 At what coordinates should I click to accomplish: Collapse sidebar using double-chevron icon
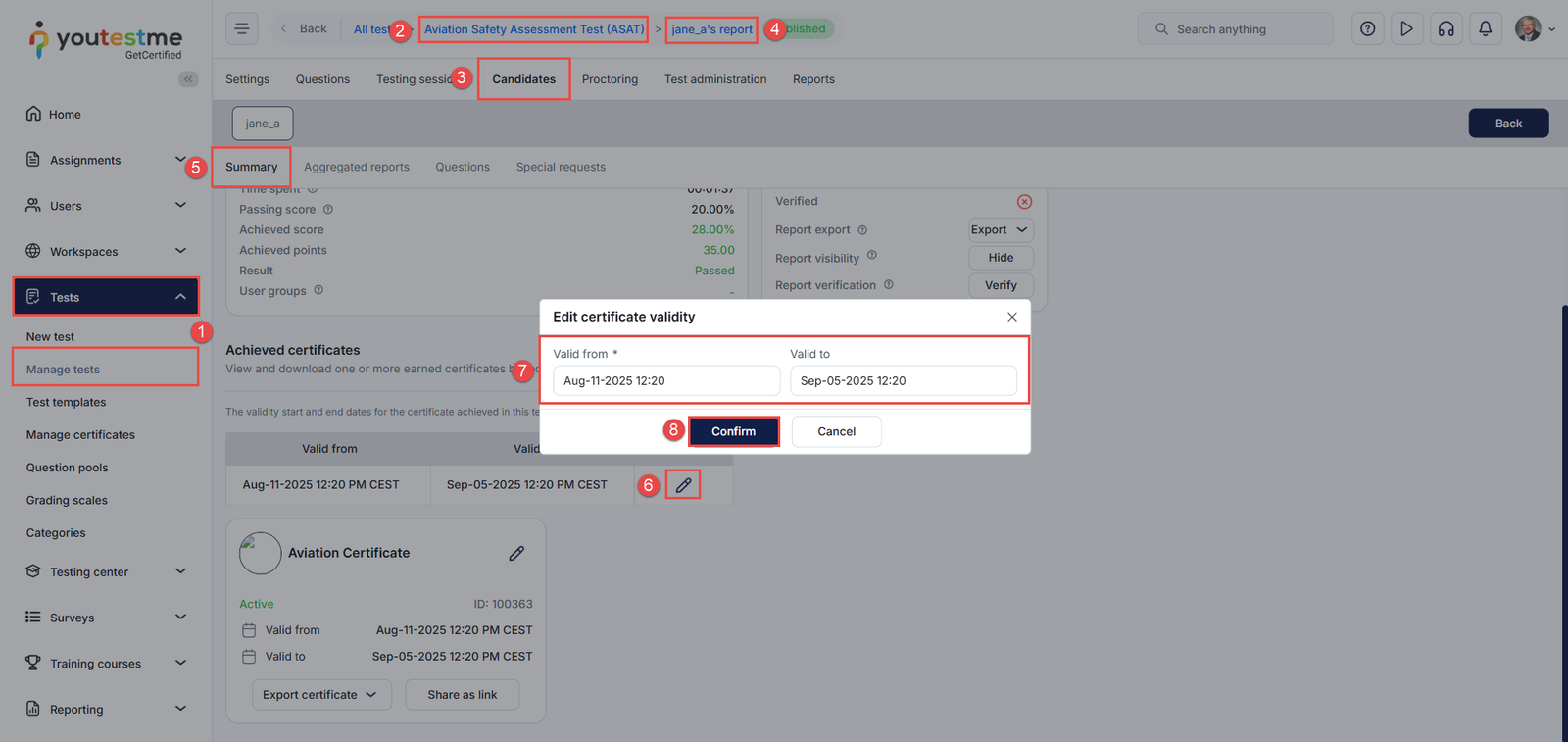tap(188, 79)
